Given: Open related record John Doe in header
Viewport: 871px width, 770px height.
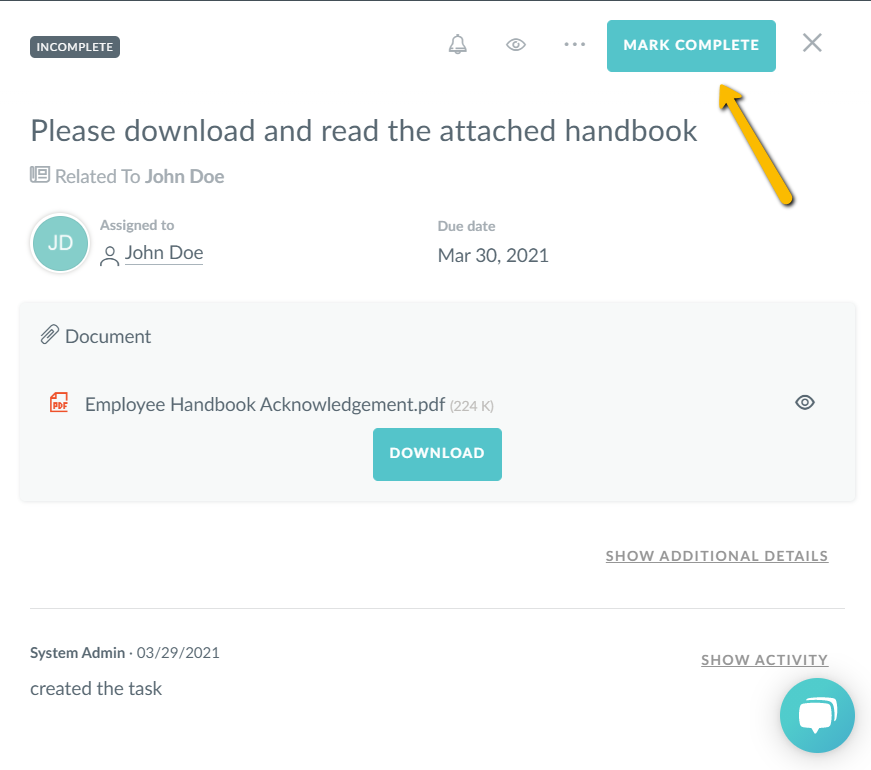Looking at the screenshot, I should click(184, 177).
